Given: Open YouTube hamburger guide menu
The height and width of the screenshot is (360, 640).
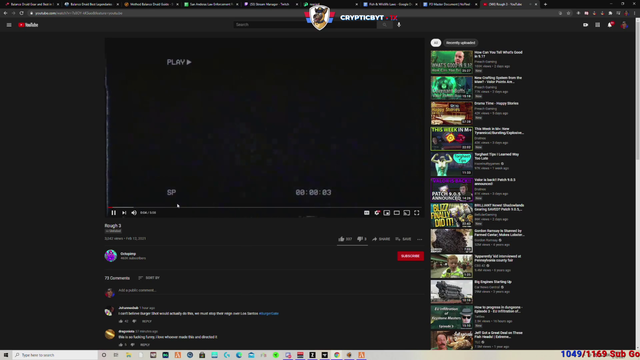Looking at the screenshot, I should pyautogui.click(x=9, y=25).
